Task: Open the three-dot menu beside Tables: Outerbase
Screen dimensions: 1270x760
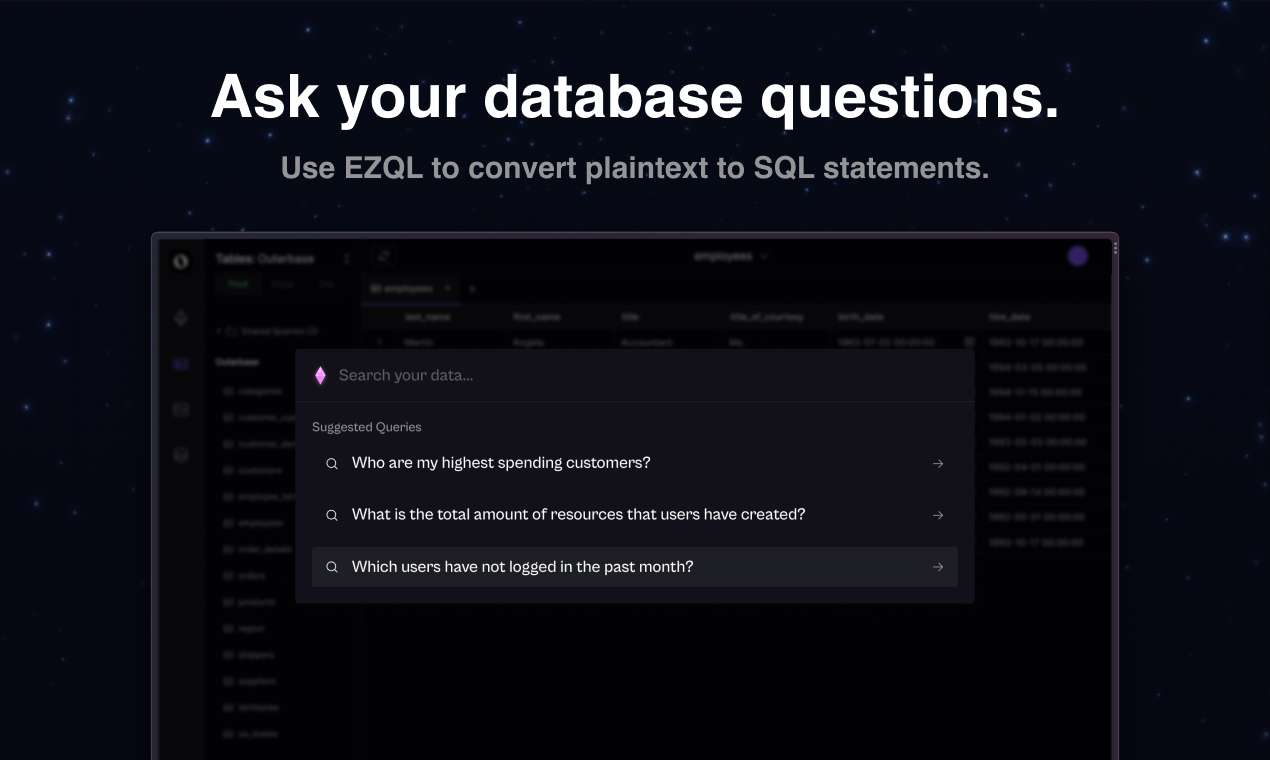Action: 347,258
